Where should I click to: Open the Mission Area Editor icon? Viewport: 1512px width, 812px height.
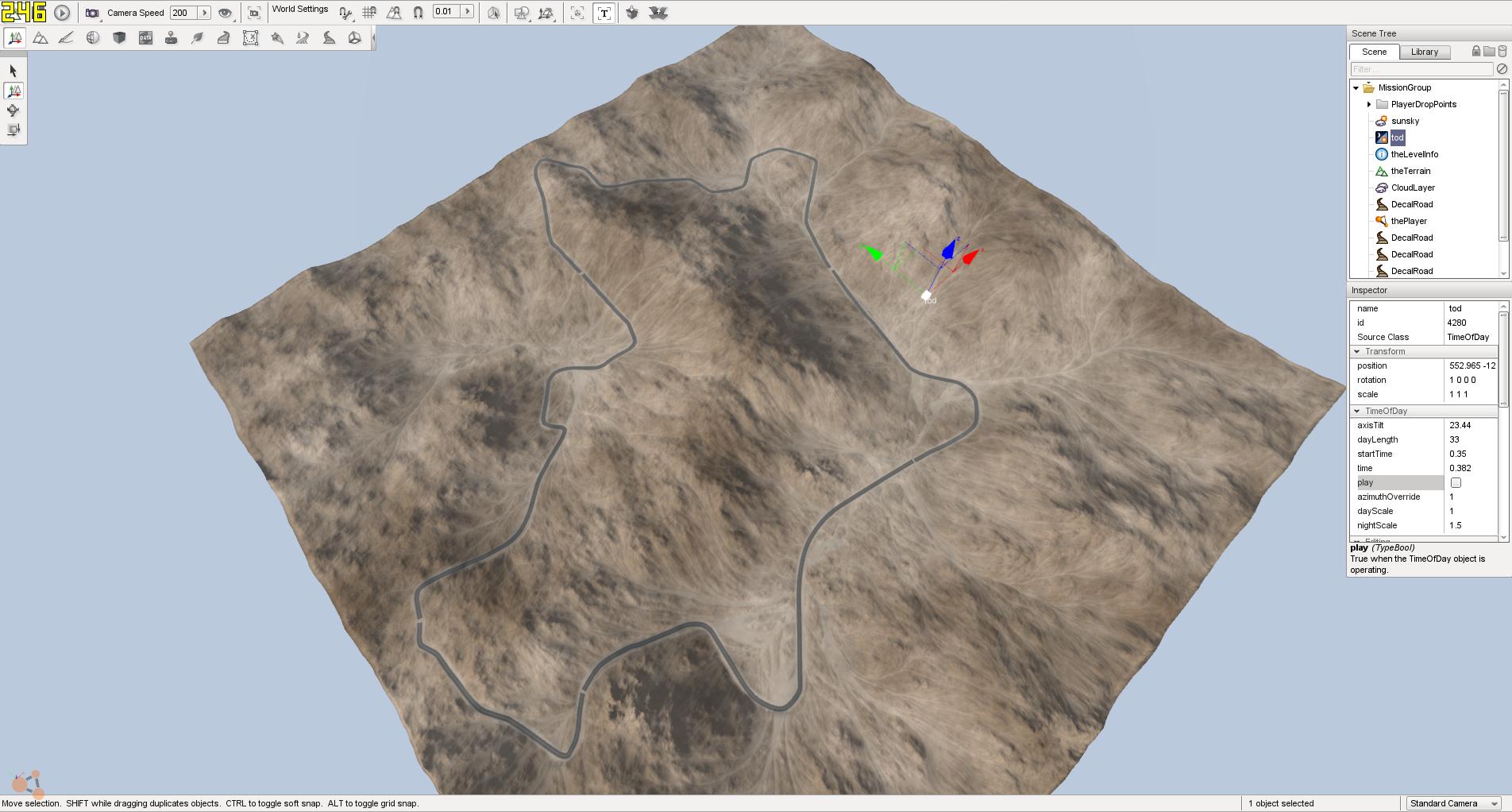pos(250,37)
